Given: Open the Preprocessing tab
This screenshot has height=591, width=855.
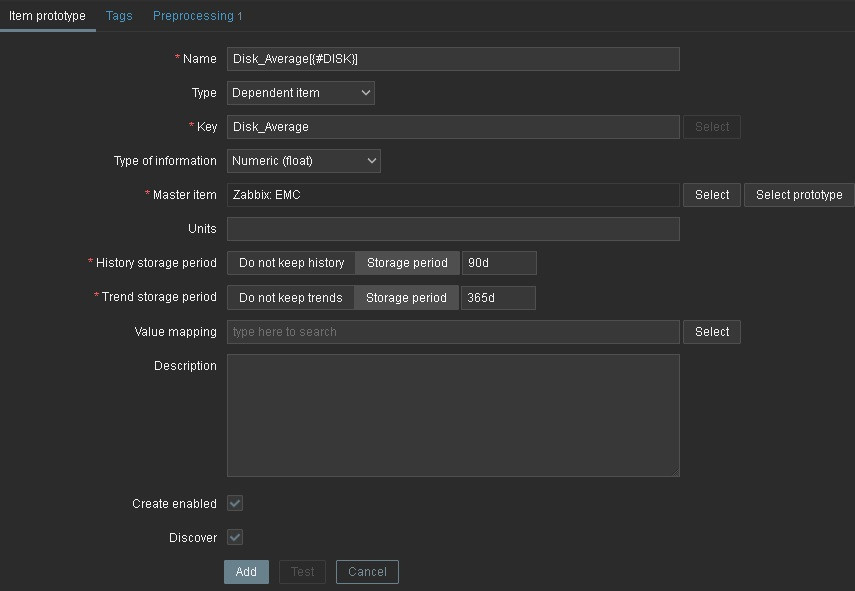Looking at the screenshot, I should coord(197,16).
